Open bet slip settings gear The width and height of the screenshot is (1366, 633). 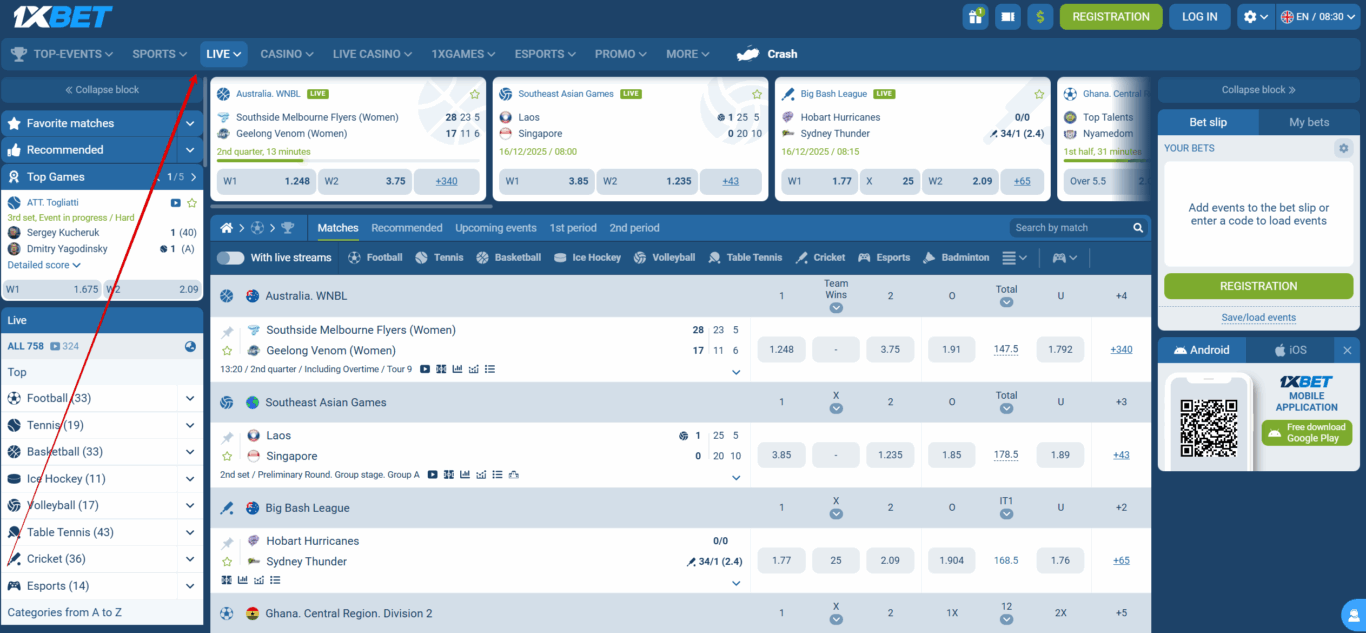1343,148
